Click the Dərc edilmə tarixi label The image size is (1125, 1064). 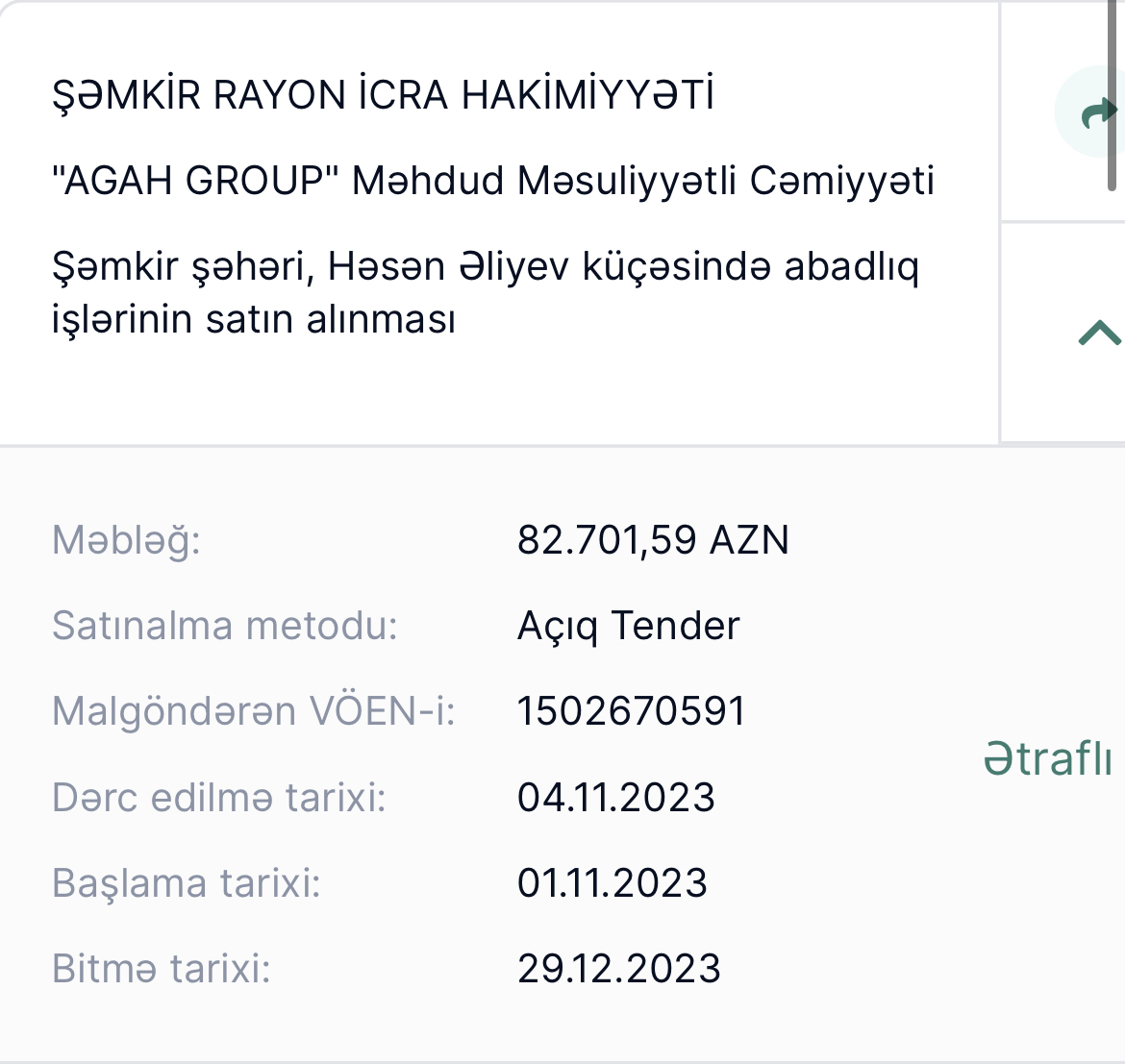[219, 798]
